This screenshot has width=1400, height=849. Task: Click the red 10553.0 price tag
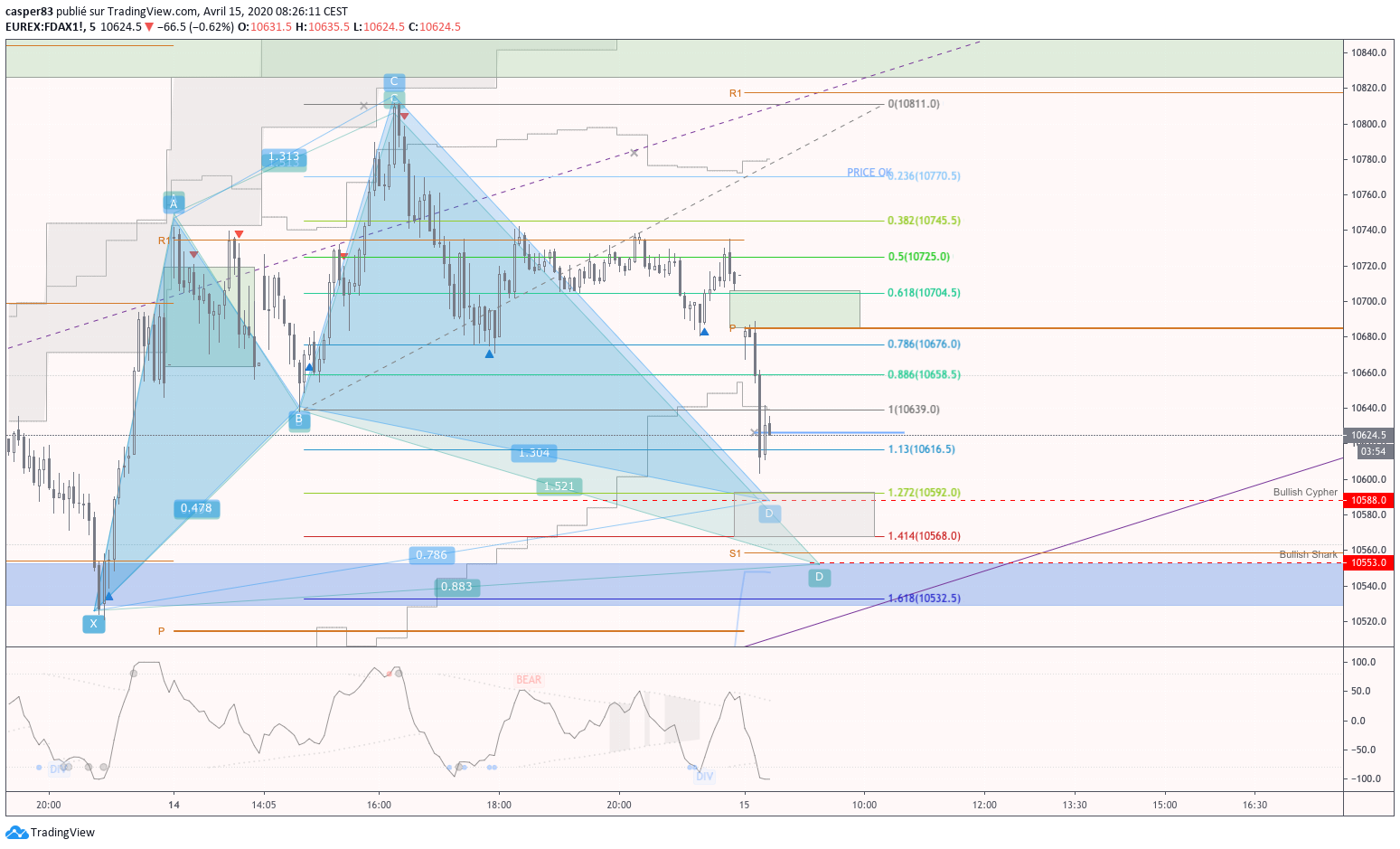(x=1368, y=562)
